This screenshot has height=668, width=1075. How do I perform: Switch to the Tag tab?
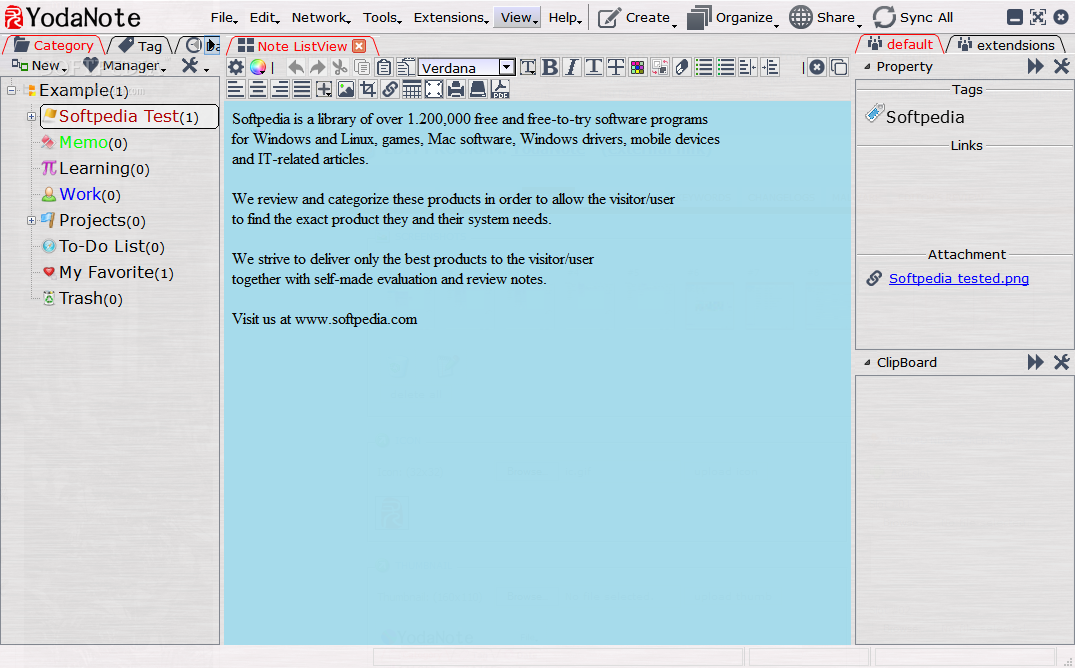[x=141, y=45]
